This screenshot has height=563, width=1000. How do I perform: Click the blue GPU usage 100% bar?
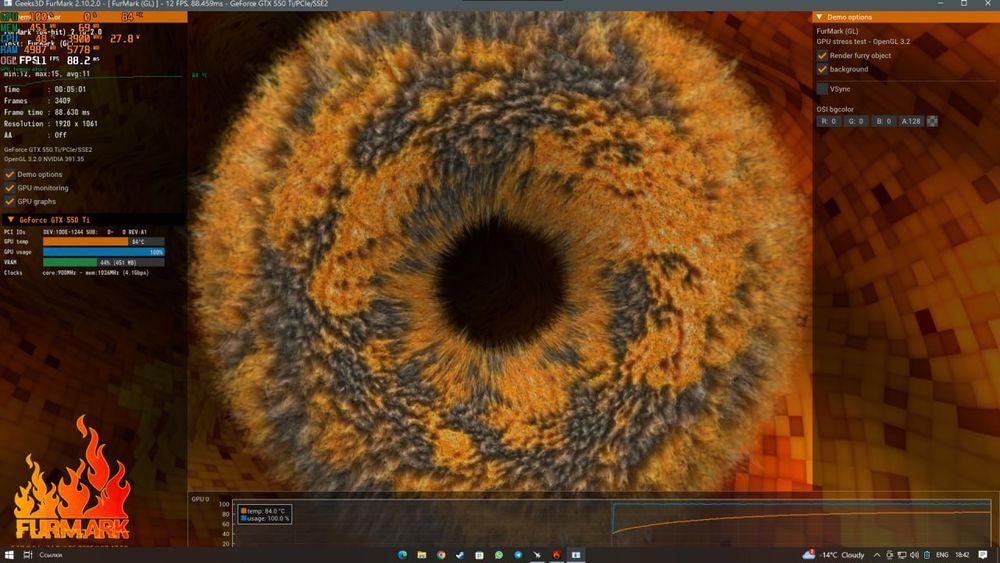(103, 252)
